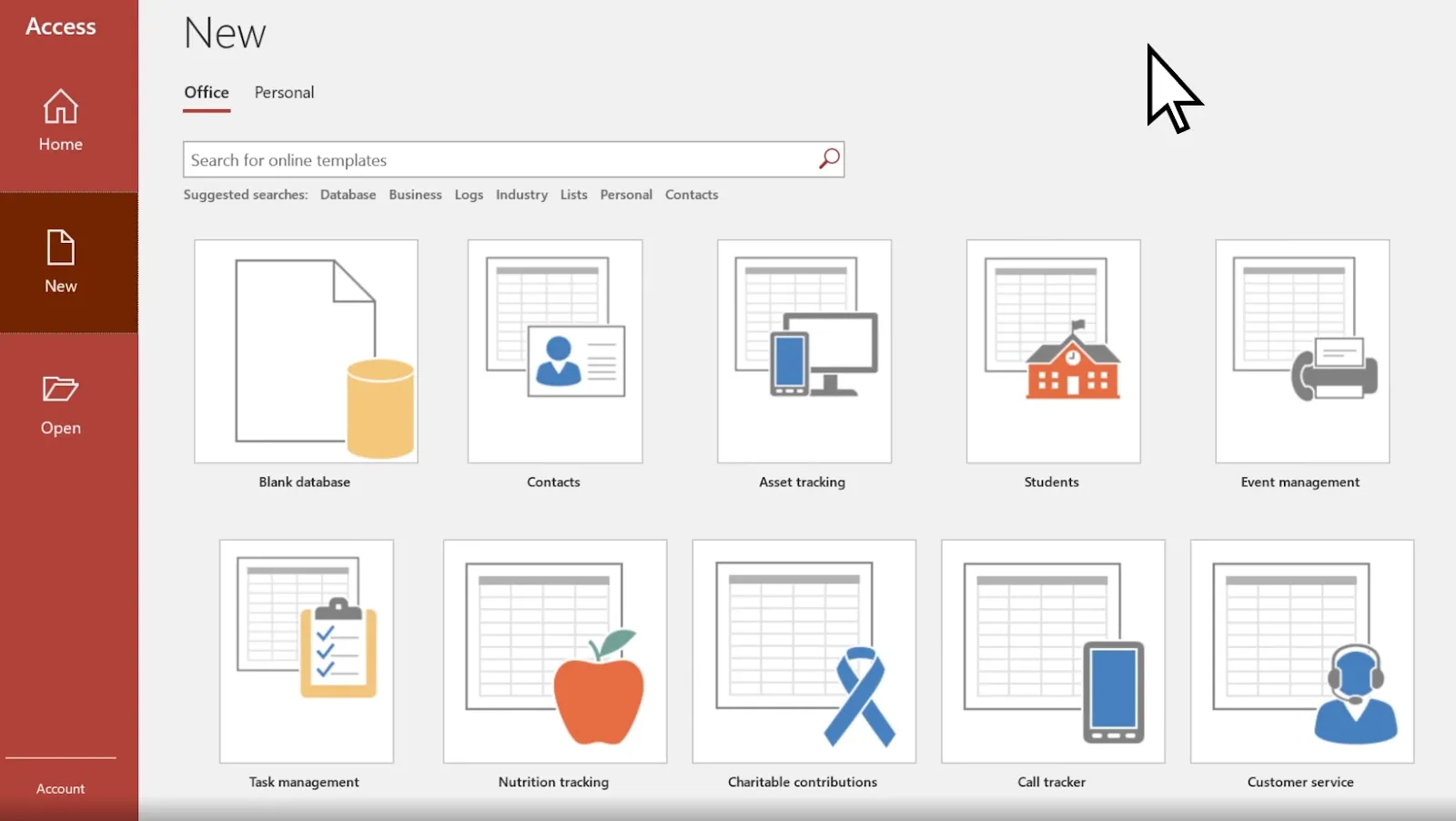The image size is (1456, 821).
Task: Click the Personal suggested search link
Action: click(x=626, y=195)
